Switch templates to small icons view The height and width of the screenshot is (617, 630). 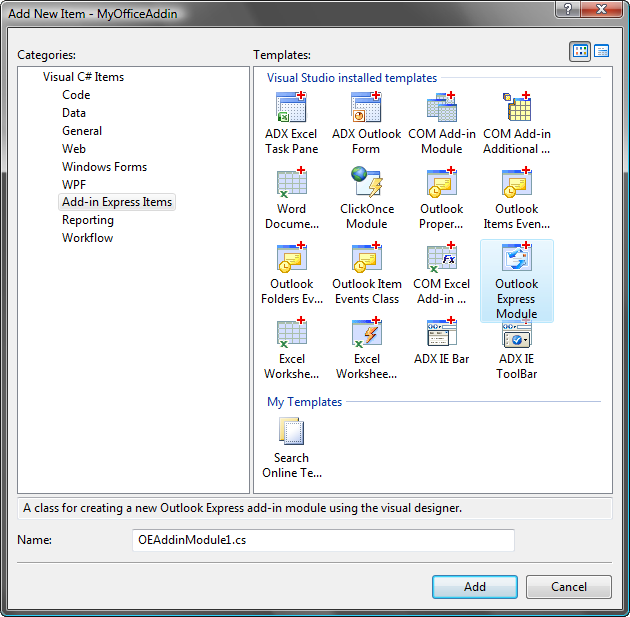[601, 51]
